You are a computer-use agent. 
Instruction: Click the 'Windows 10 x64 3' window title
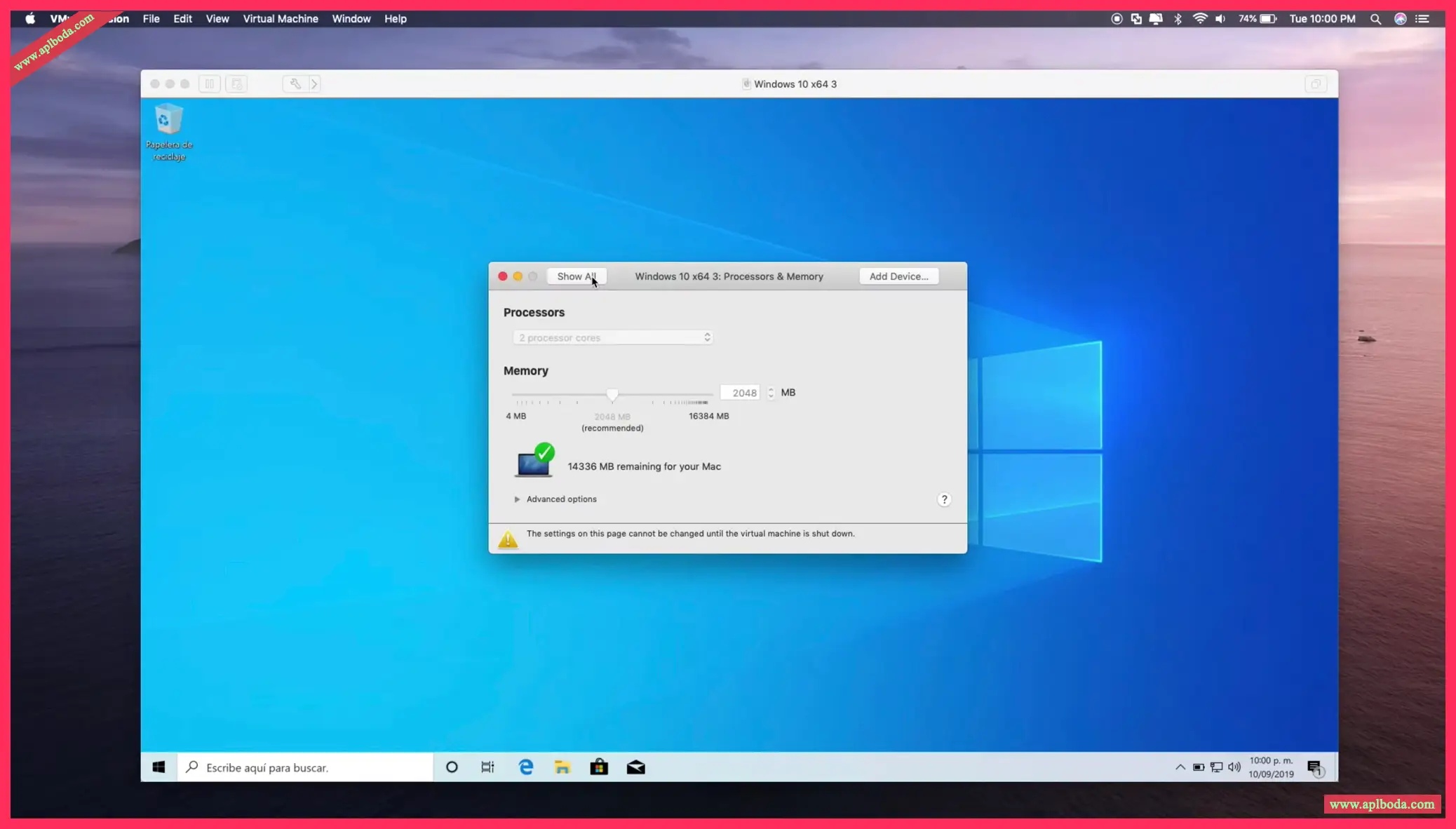[795, 84]
